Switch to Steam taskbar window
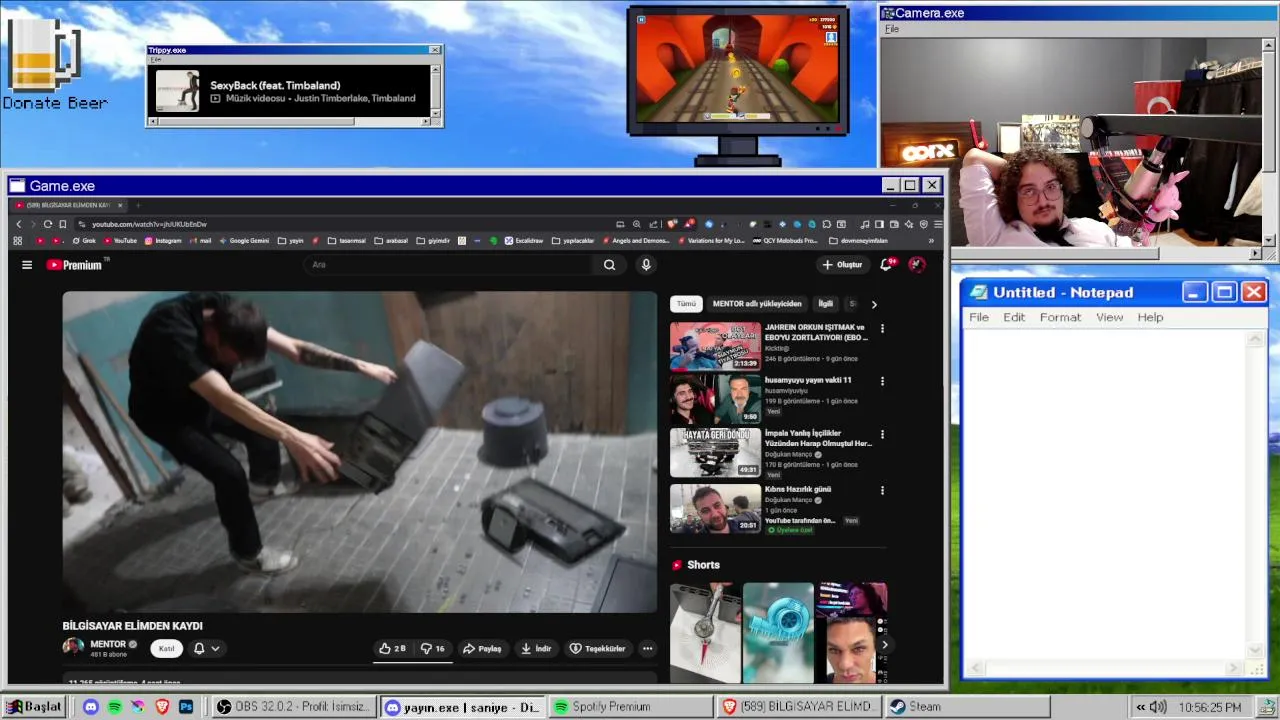 (967, 707)
